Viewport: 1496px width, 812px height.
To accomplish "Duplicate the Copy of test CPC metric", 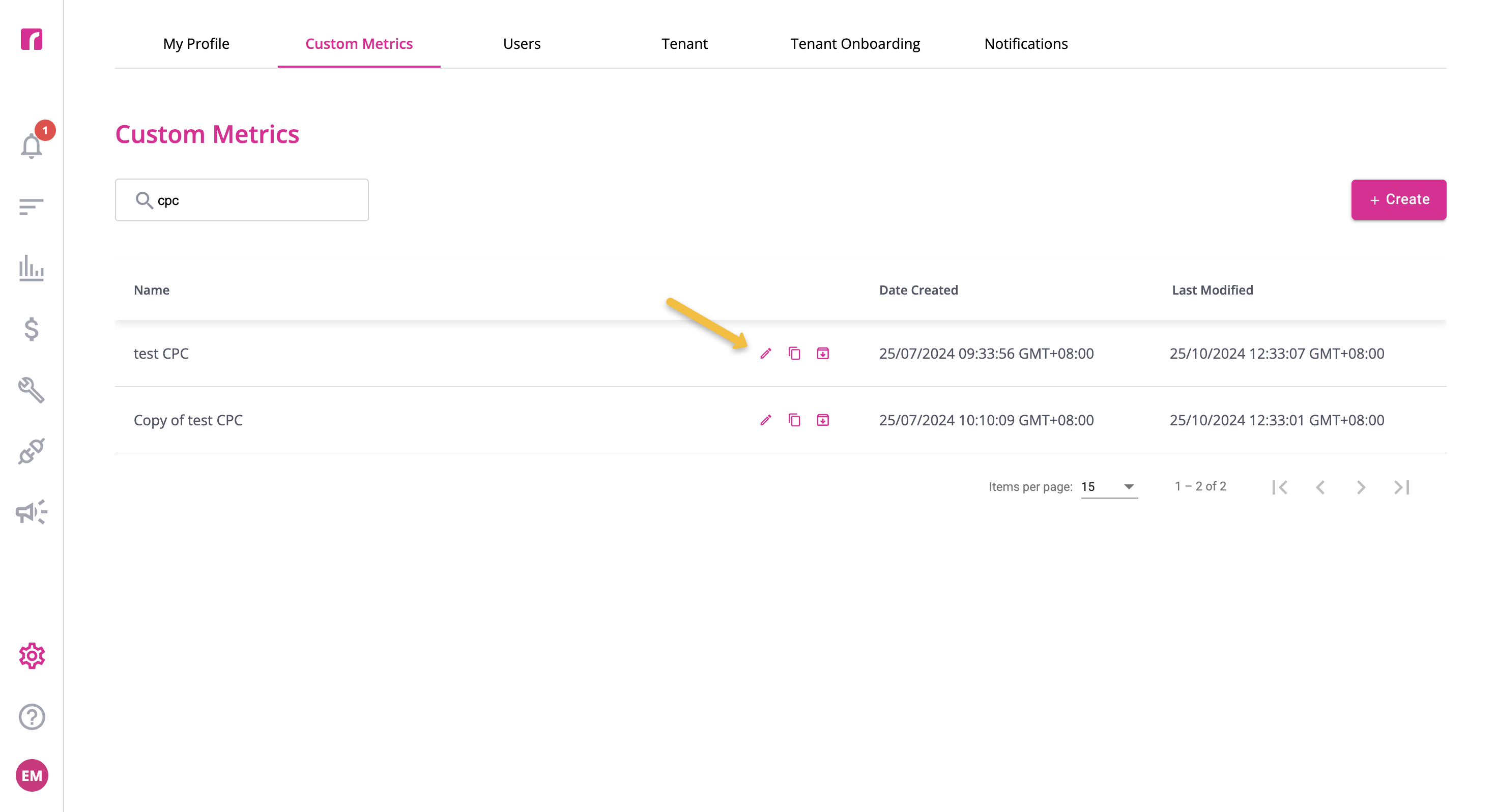I will point(794,420).
